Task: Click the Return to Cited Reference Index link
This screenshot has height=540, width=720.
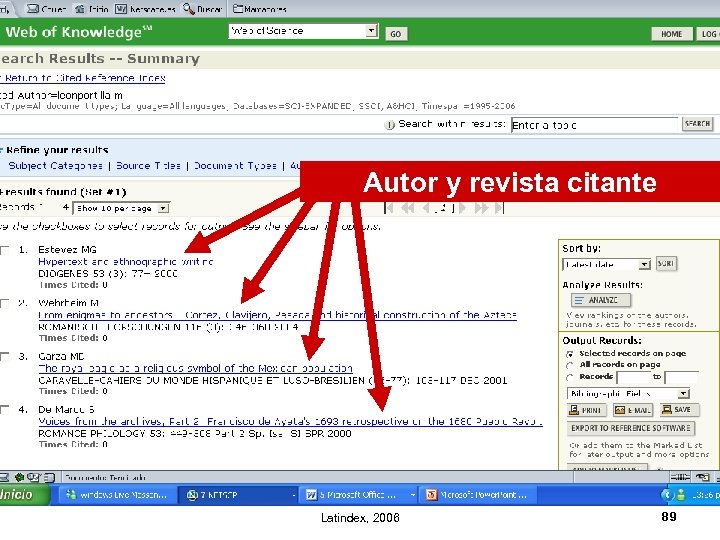Action: coord(83,78)
